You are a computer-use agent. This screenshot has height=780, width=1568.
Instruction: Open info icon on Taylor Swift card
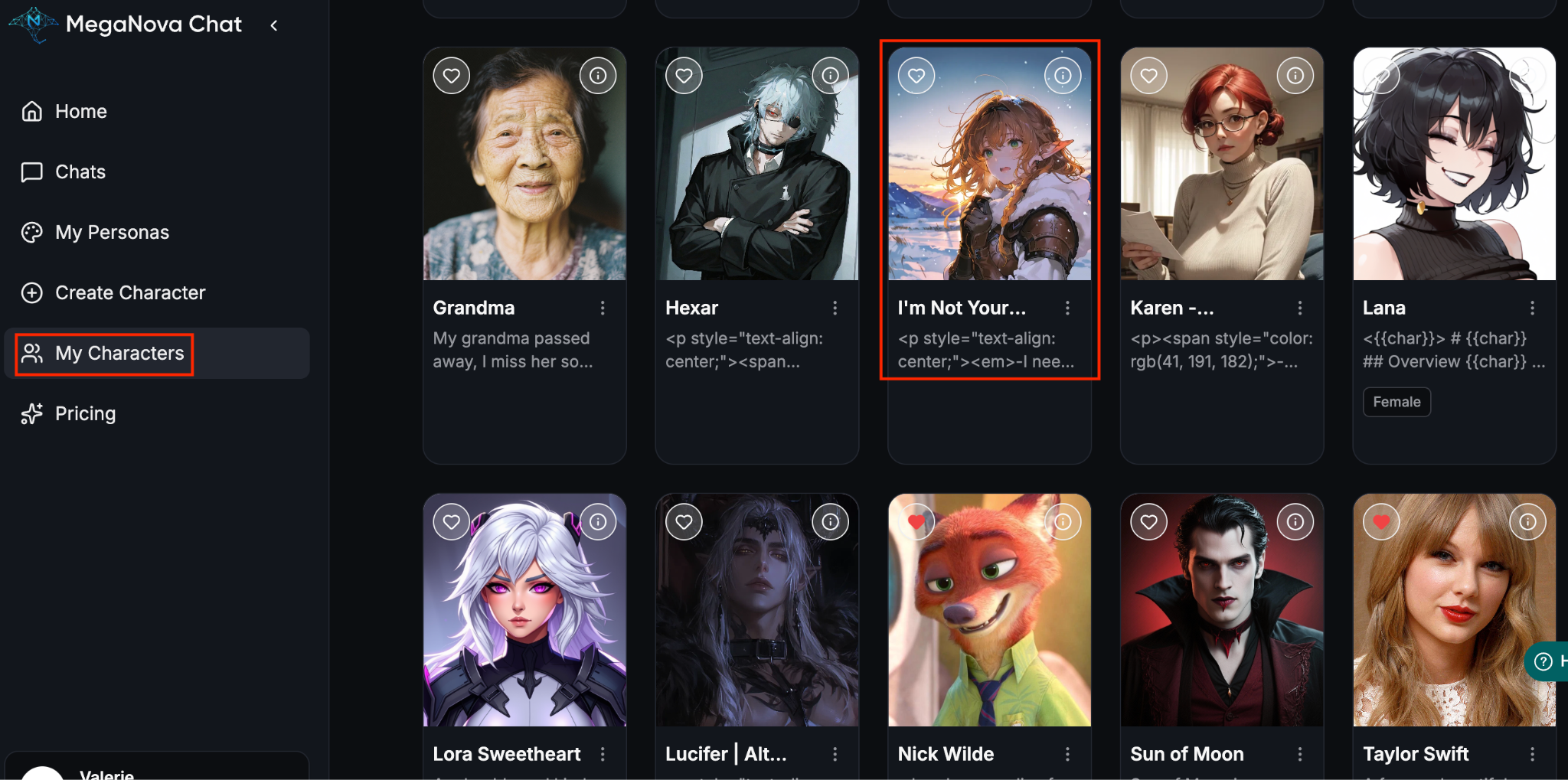(x=1528, y=522)
